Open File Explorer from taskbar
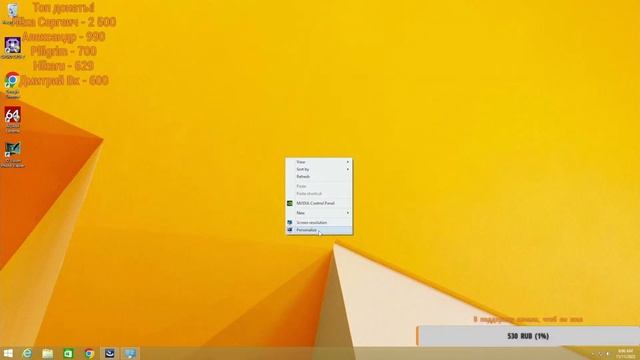Screen dimensions: 640x360 point(48,353)
